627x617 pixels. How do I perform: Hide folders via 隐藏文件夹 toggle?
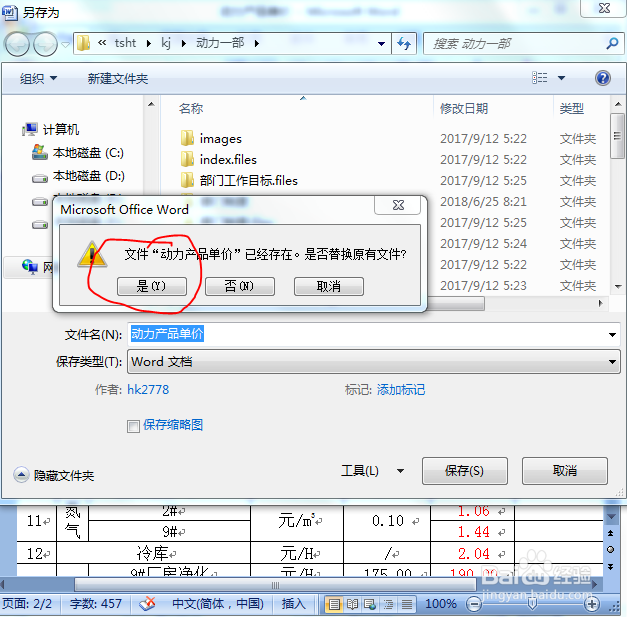pos(54,475)
